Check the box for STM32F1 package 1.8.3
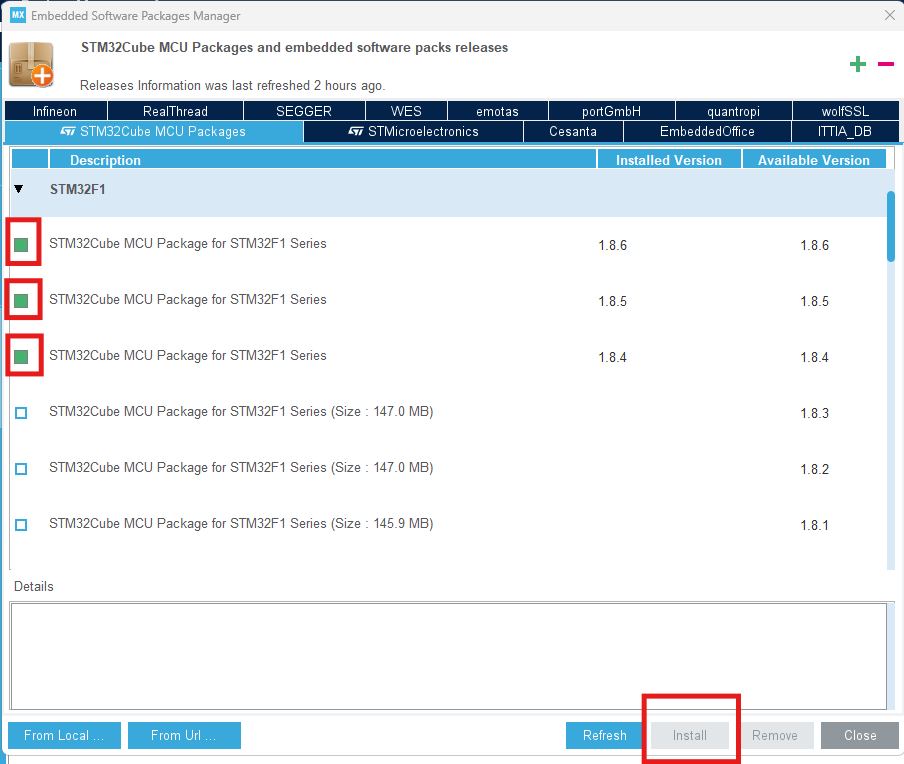Screen dimensions: 904x764 click(21, 413)
